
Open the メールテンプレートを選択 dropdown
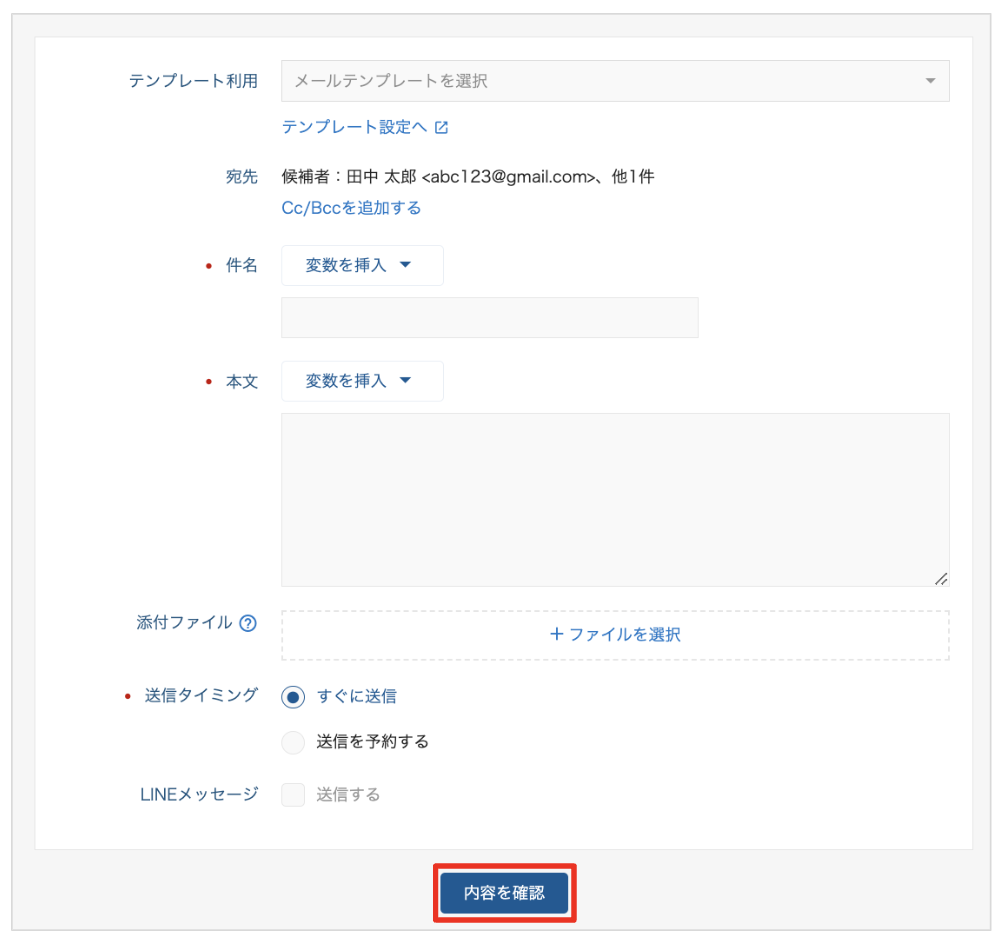tap(600, 81)
